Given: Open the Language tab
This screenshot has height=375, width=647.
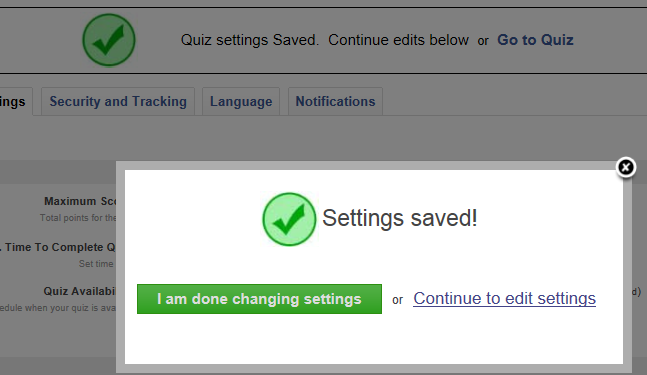Looking at the screenshot, I should (x=241, y=101).
